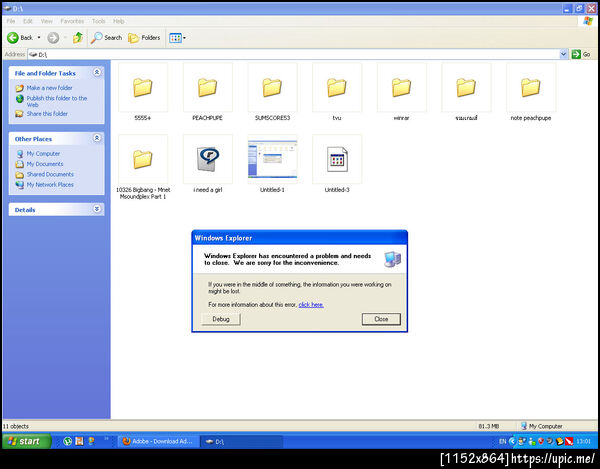Collapse the File and Folder Tasks panel

pos(97,72)
